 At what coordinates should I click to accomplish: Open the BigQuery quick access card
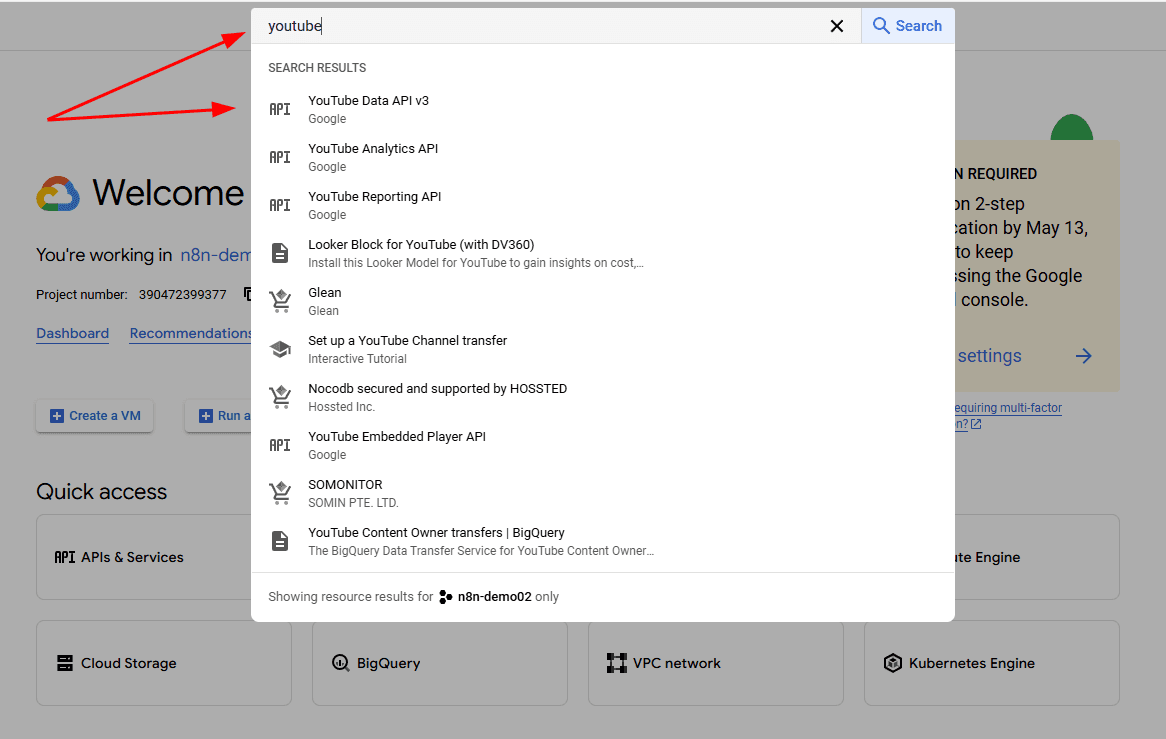pos(439,663)
